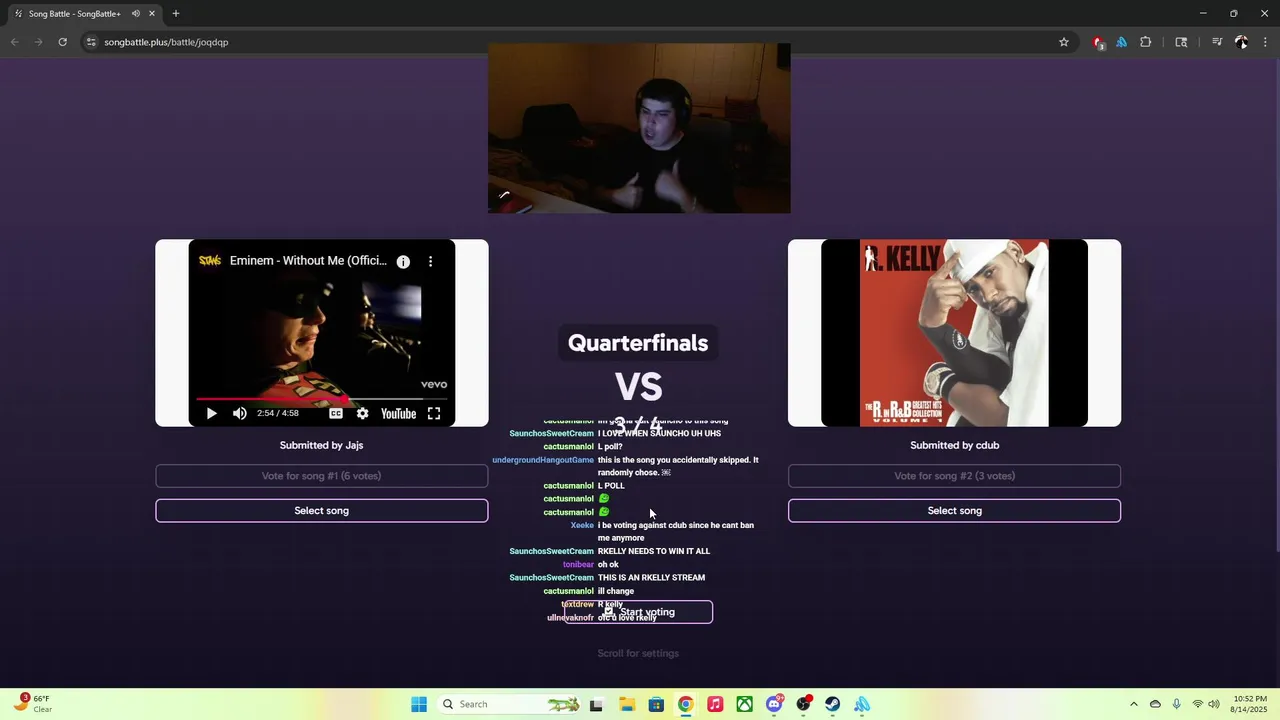Open a new browser tab

tap(176, 14)
